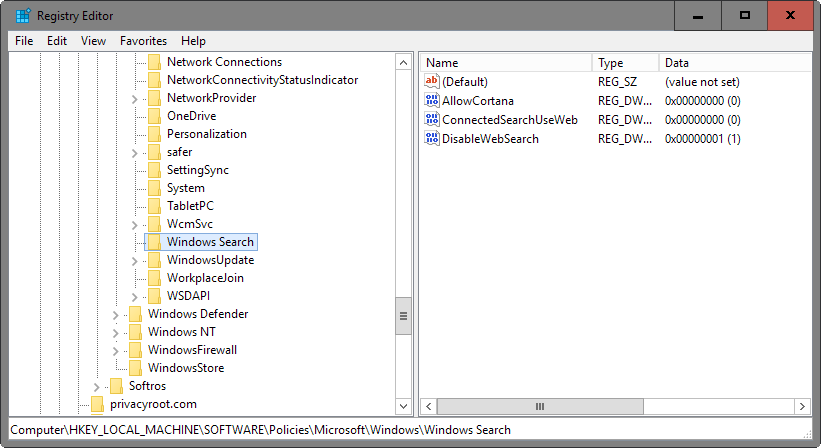Open the Help menu
Image resolution: width=821 pixels, height=448 pixels.
[193, 41]
